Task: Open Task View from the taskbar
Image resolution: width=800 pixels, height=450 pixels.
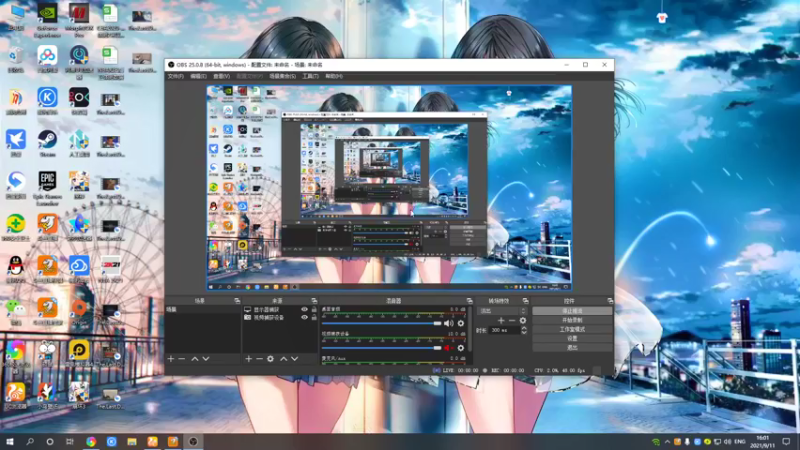Action: pyautogui.click(x=70, y=442)
